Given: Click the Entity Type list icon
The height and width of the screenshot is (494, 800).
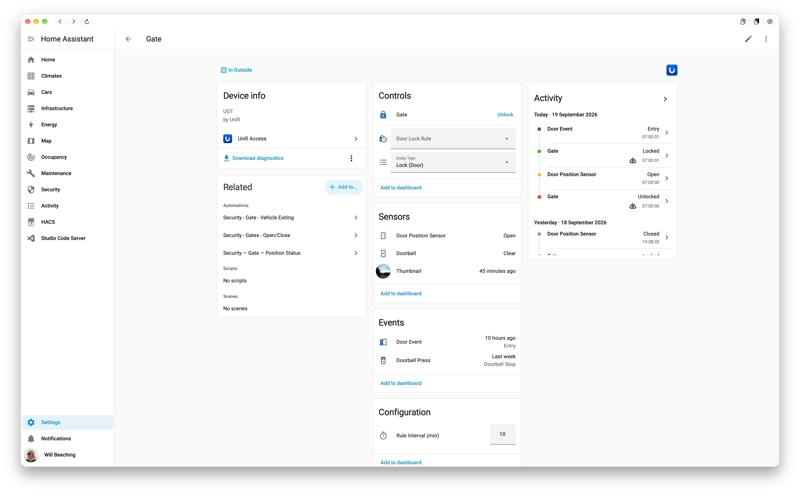Looking at the screenshot, I should tap(383, 162).
